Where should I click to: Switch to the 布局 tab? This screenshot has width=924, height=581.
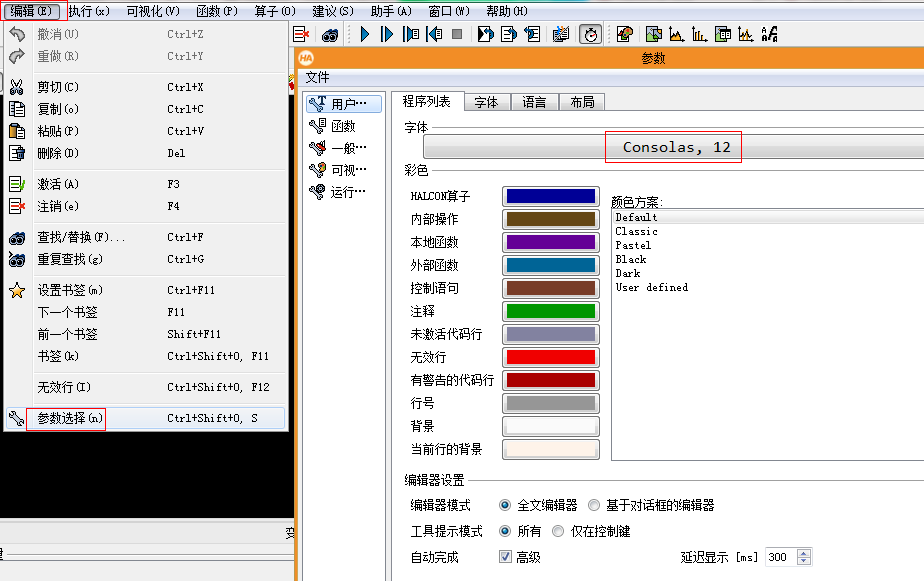pos(582,103)
